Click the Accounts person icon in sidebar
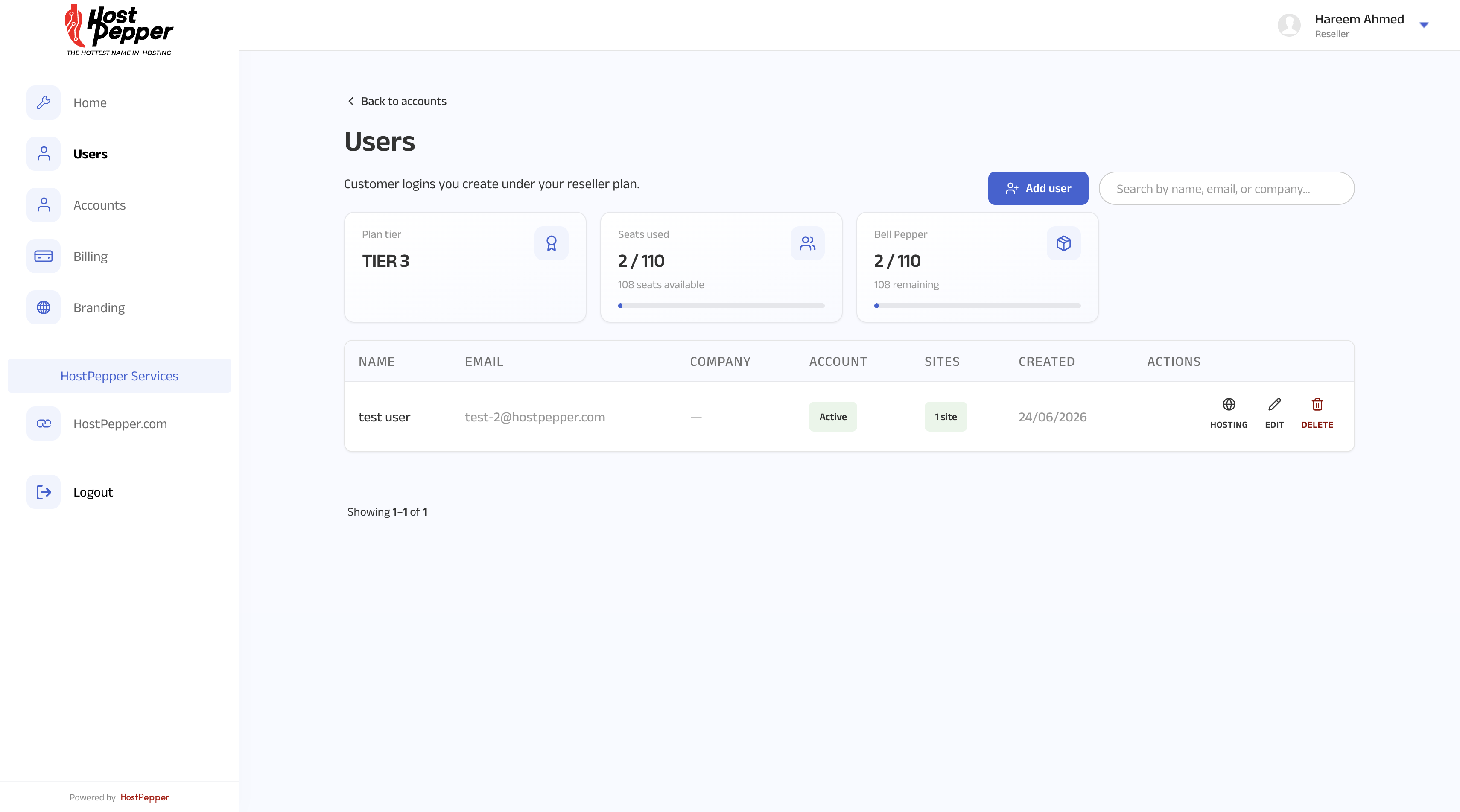This screenshot has width=1460, height=812. pos(44,205)
